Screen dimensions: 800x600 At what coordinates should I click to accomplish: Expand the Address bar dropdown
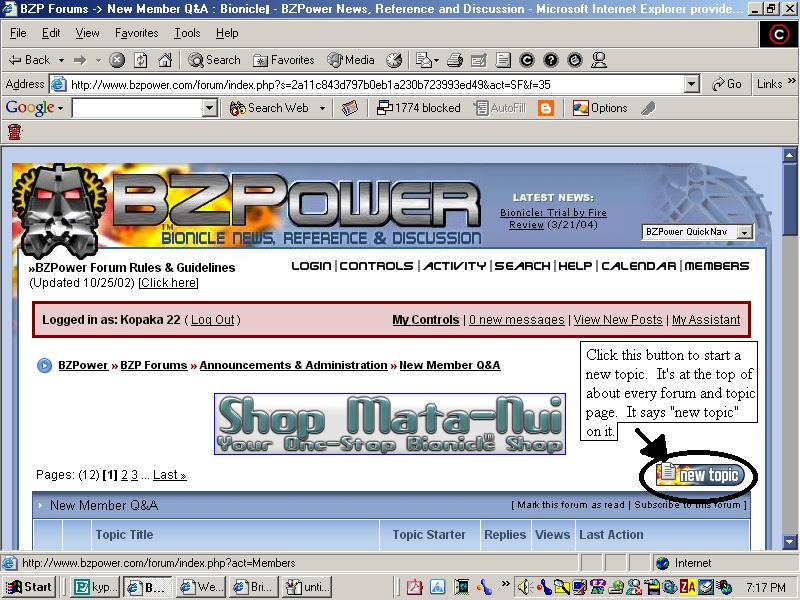(691, 84)
